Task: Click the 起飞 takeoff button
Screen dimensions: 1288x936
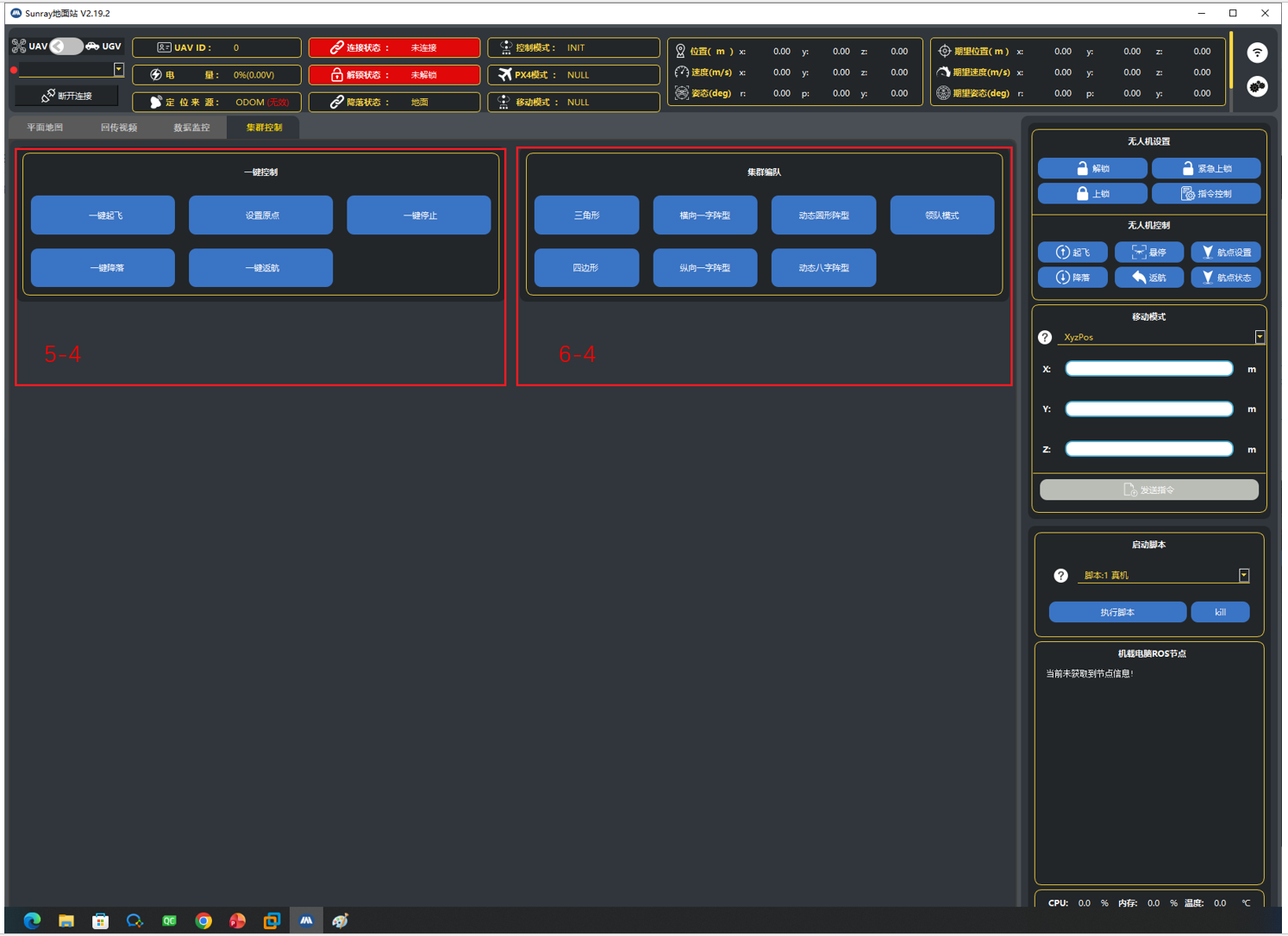Action: click(x=1072, y=253)
